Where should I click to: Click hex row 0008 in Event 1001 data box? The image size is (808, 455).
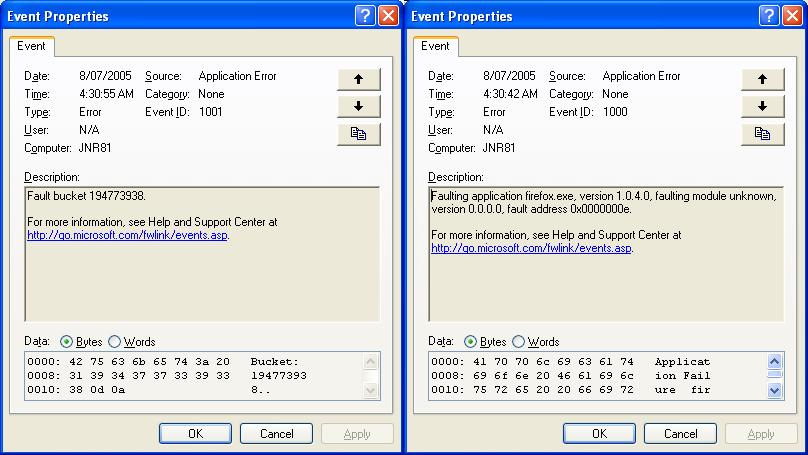167,376
